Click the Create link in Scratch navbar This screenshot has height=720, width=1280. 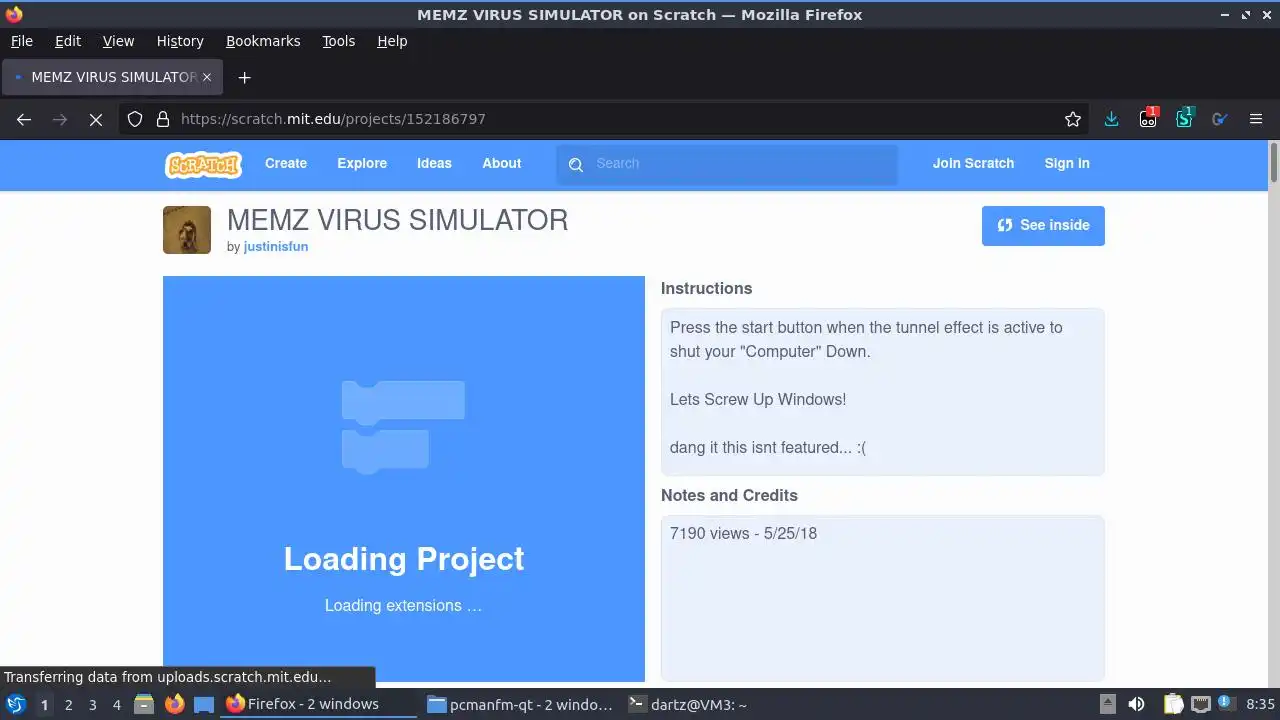coord(286,164)
